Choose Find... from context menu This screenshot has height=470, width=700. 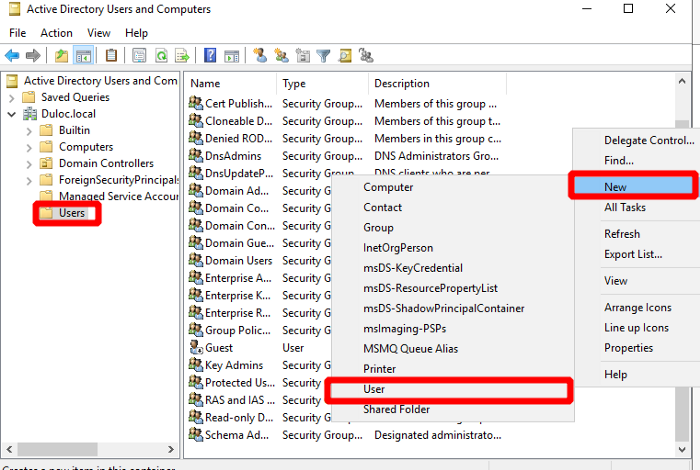coord(619,160)
